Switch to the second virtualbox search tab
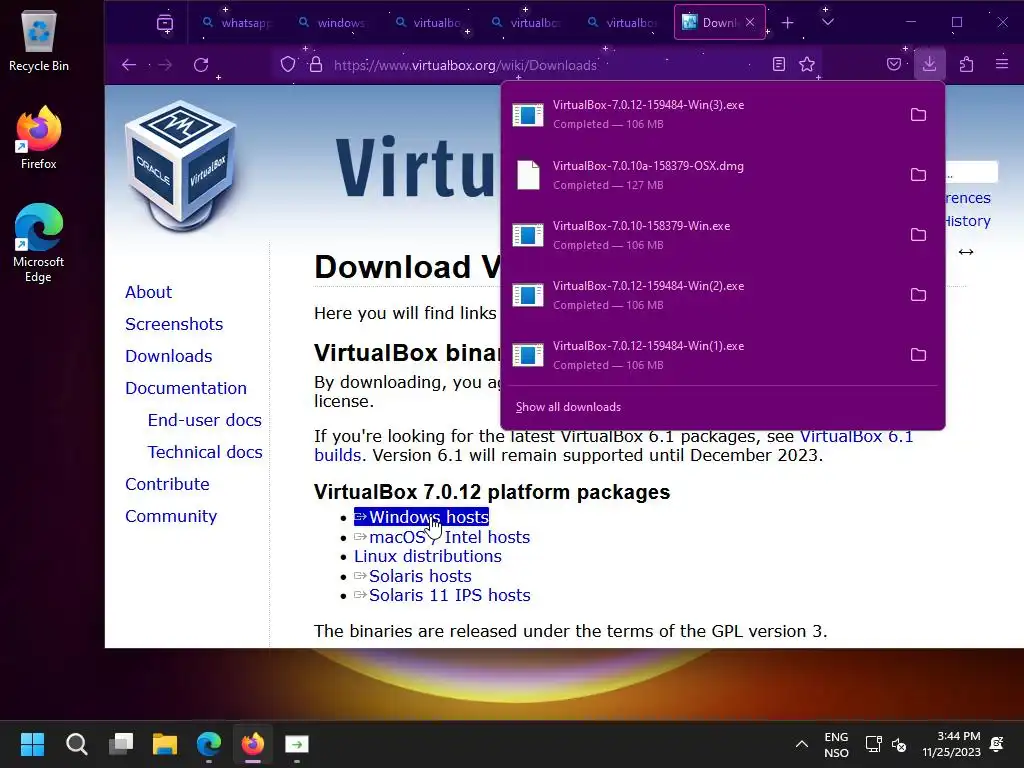1024x768 pixels. click(x=526, y=23)
